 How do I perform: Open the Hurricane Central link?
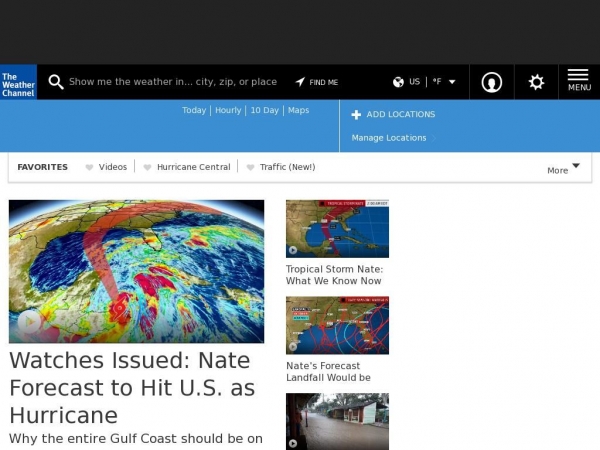(194, 167)
